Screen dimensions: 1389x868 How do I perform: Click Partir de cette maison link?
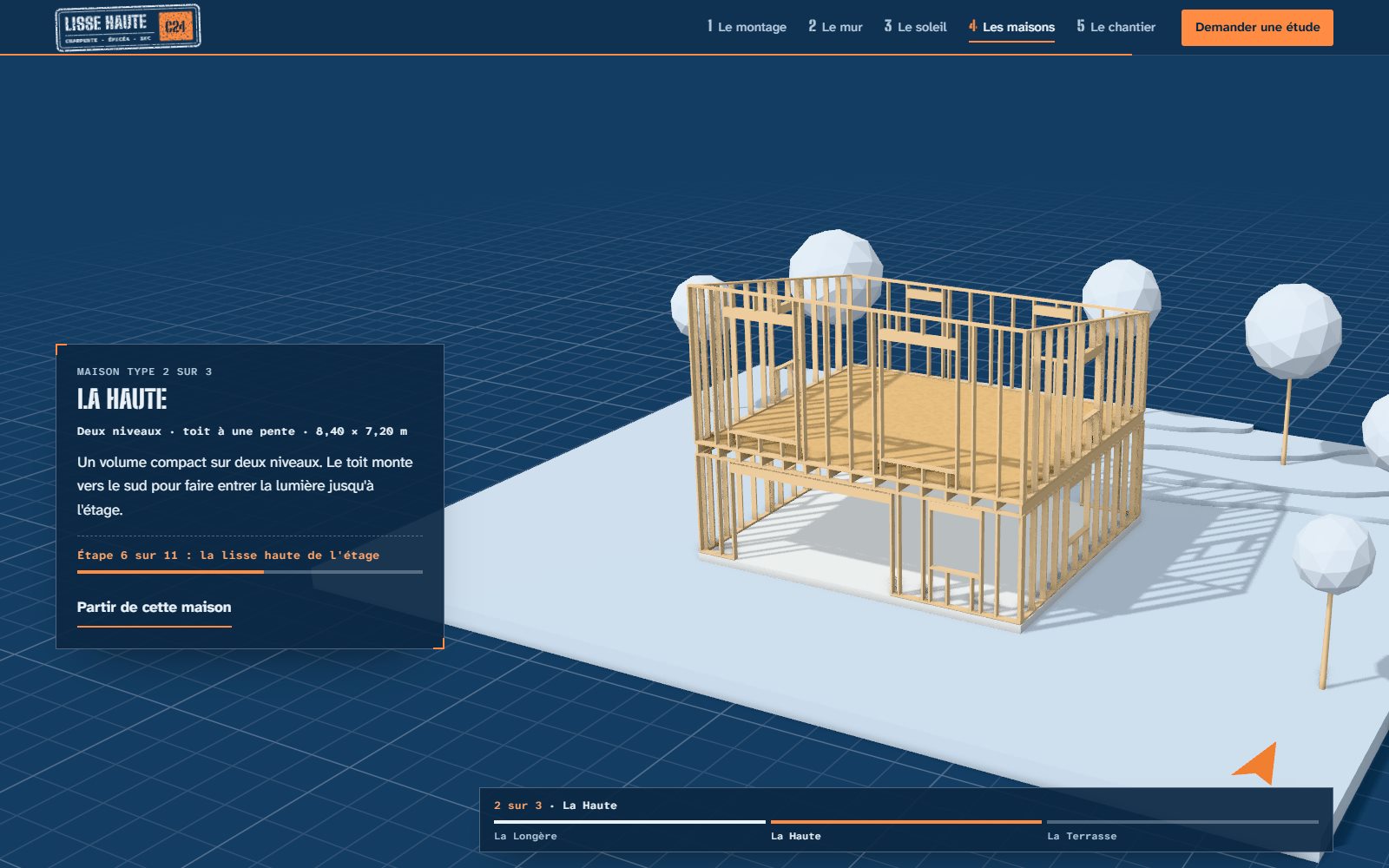click(x=155, y=608)
